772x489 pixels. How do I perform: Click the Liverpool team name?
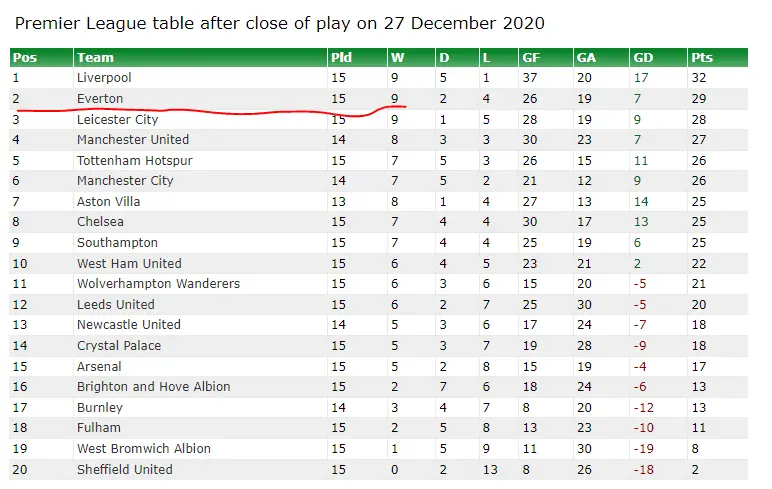click(x=104, y=78)
